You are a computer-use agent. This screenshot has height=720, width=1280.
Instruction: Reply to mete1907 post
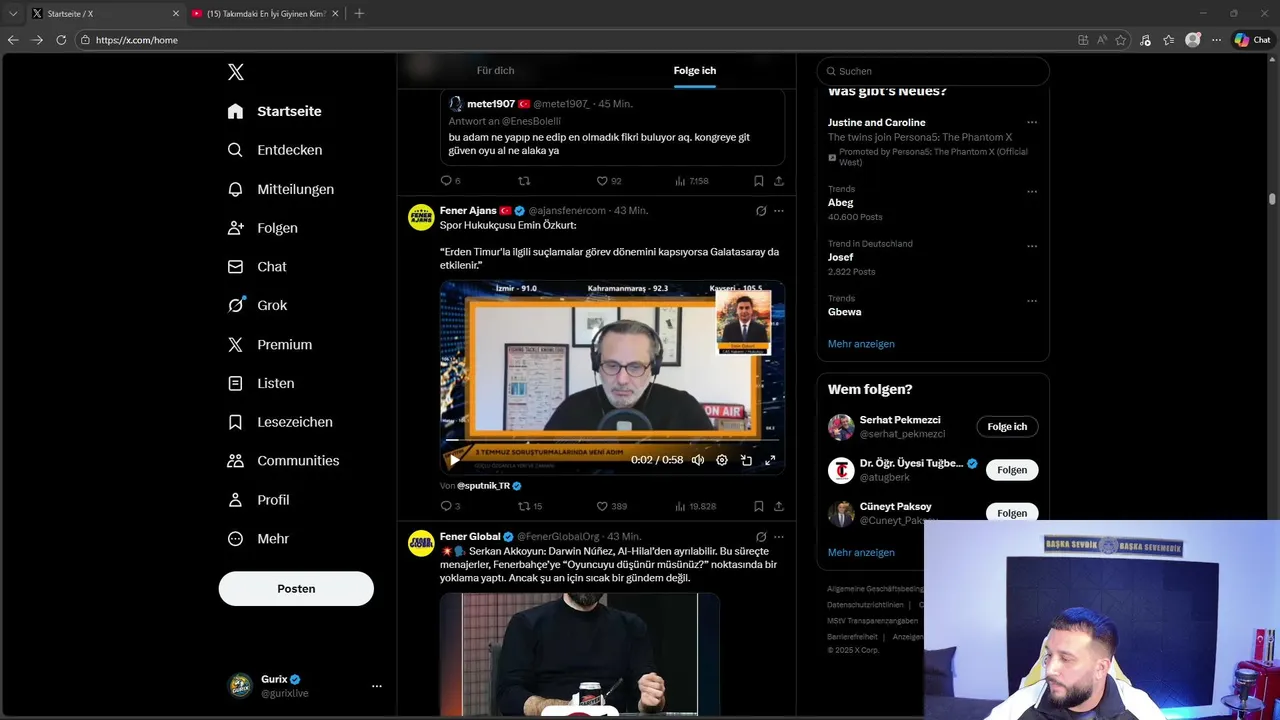[x=450, y=181]
